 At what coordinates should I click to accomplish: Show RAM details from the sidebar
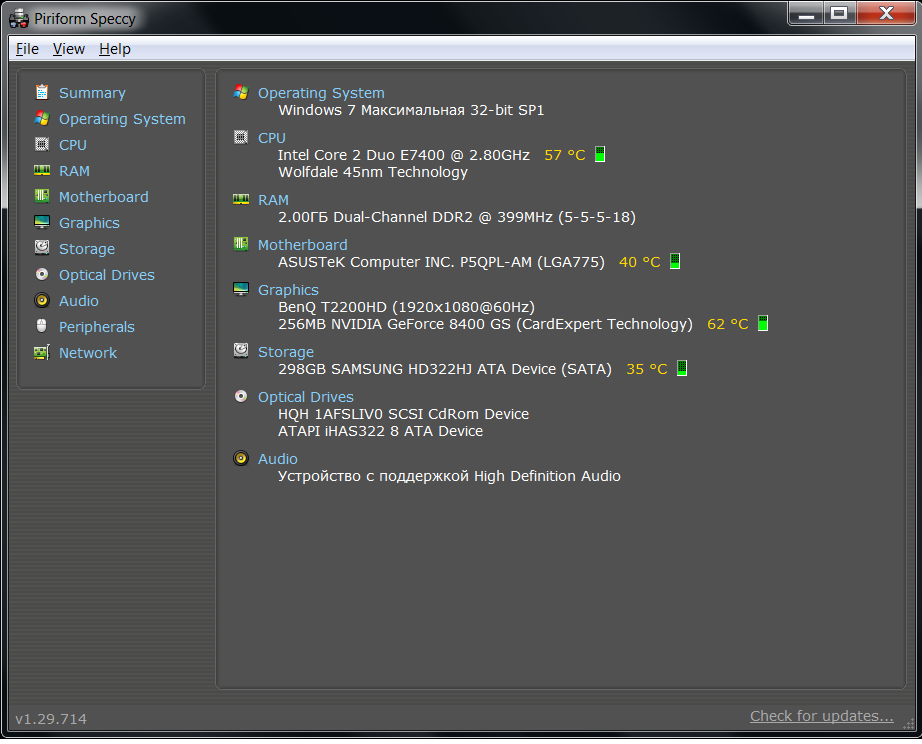(x=75, y=171)
